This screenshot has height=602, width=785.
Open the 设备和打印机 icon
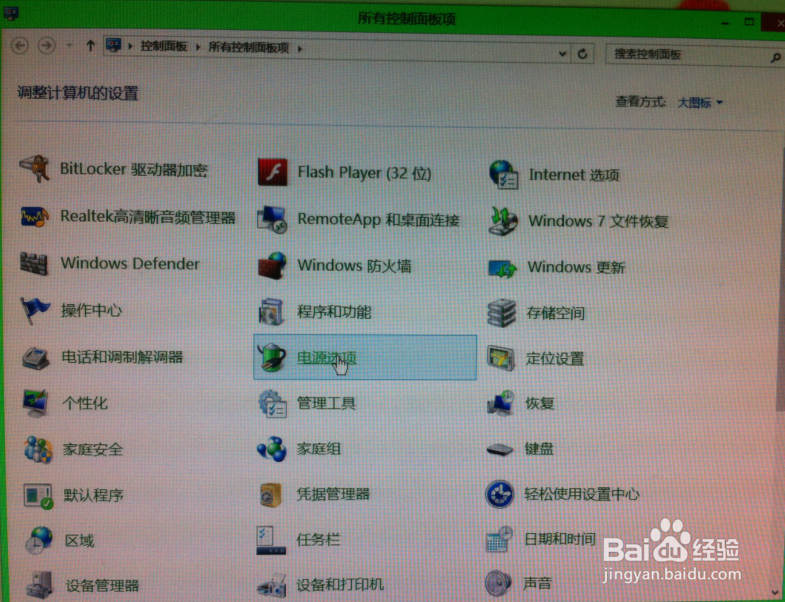[x=272, y=585]
